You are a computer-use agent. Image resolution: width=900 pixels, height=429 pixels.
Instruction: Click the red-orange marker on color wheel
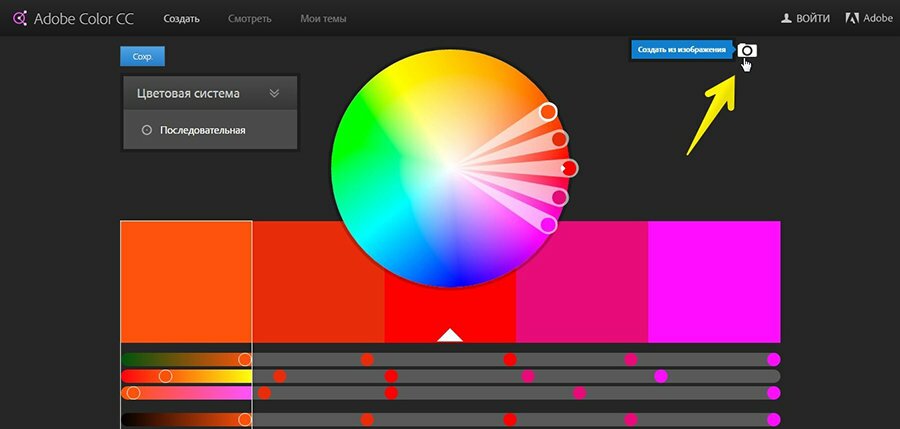pos(560,138)
